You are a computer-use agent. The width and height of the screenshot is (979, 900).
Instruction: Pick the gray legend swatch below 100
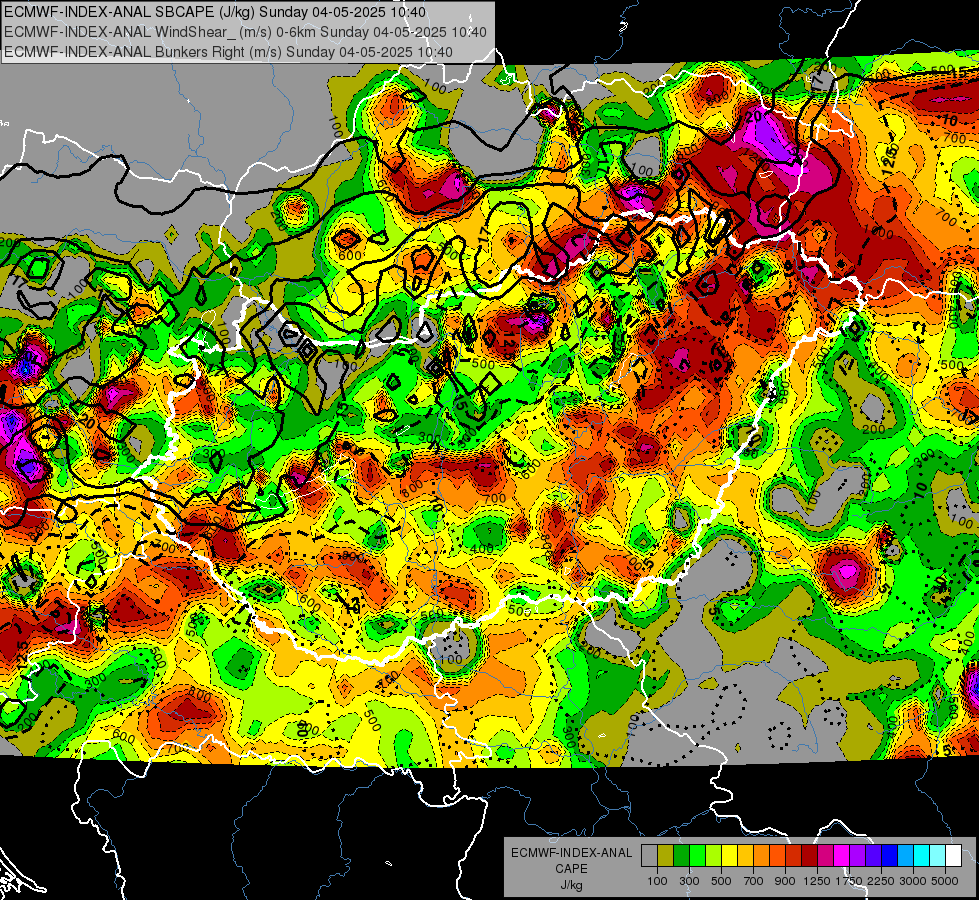(649, 856)
